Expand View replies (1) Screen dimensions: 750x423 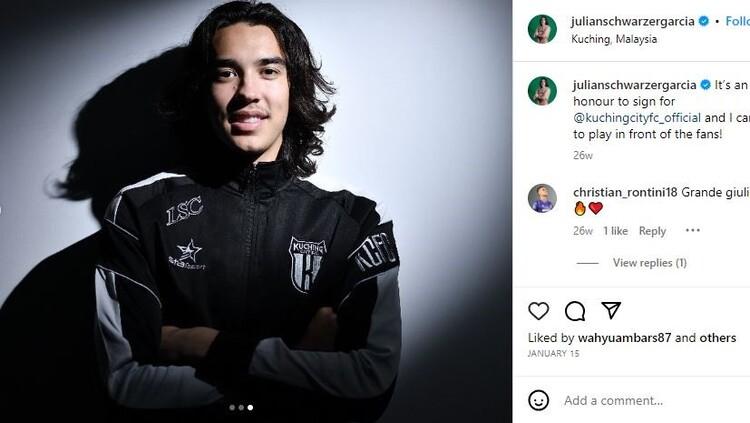click(649, 263)
